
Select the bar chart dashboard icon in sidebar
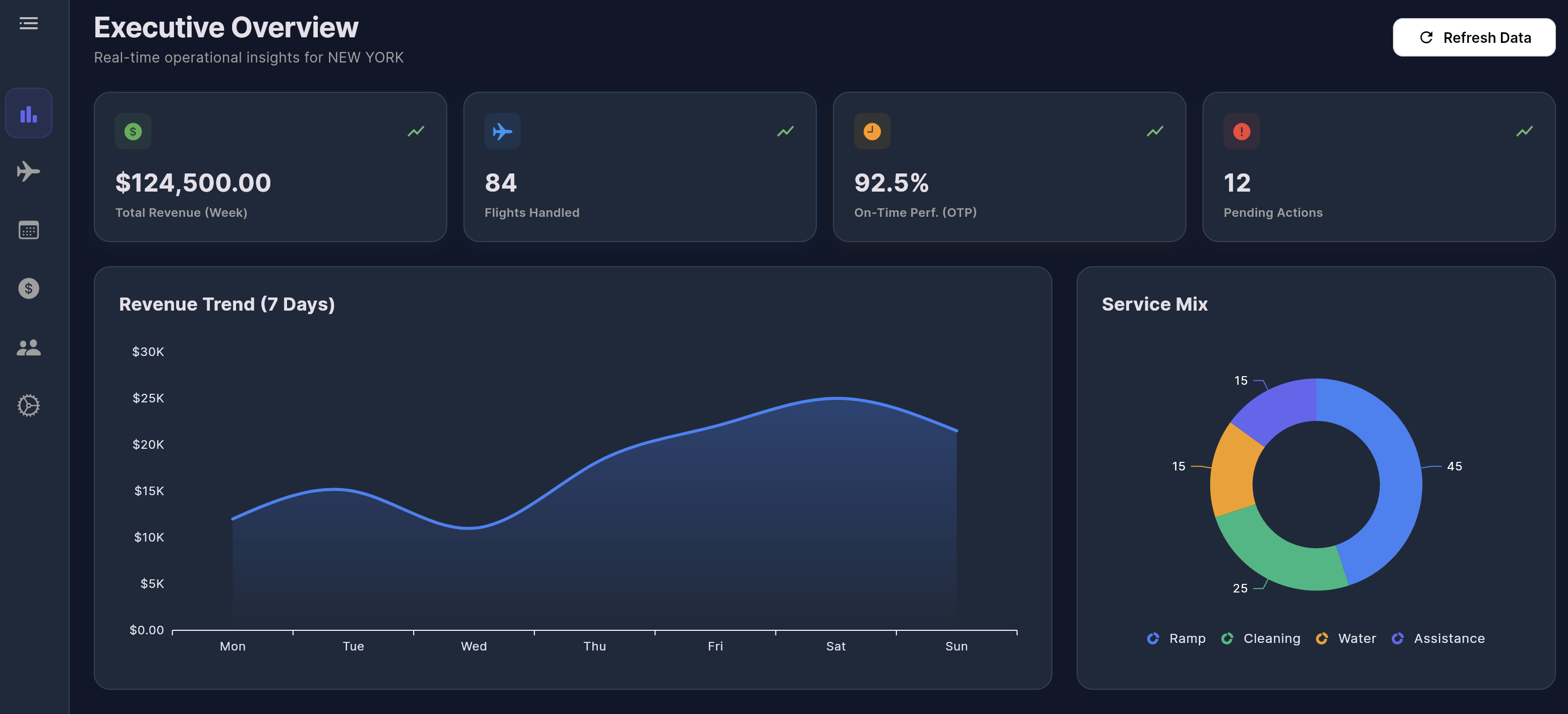[28, 112]
